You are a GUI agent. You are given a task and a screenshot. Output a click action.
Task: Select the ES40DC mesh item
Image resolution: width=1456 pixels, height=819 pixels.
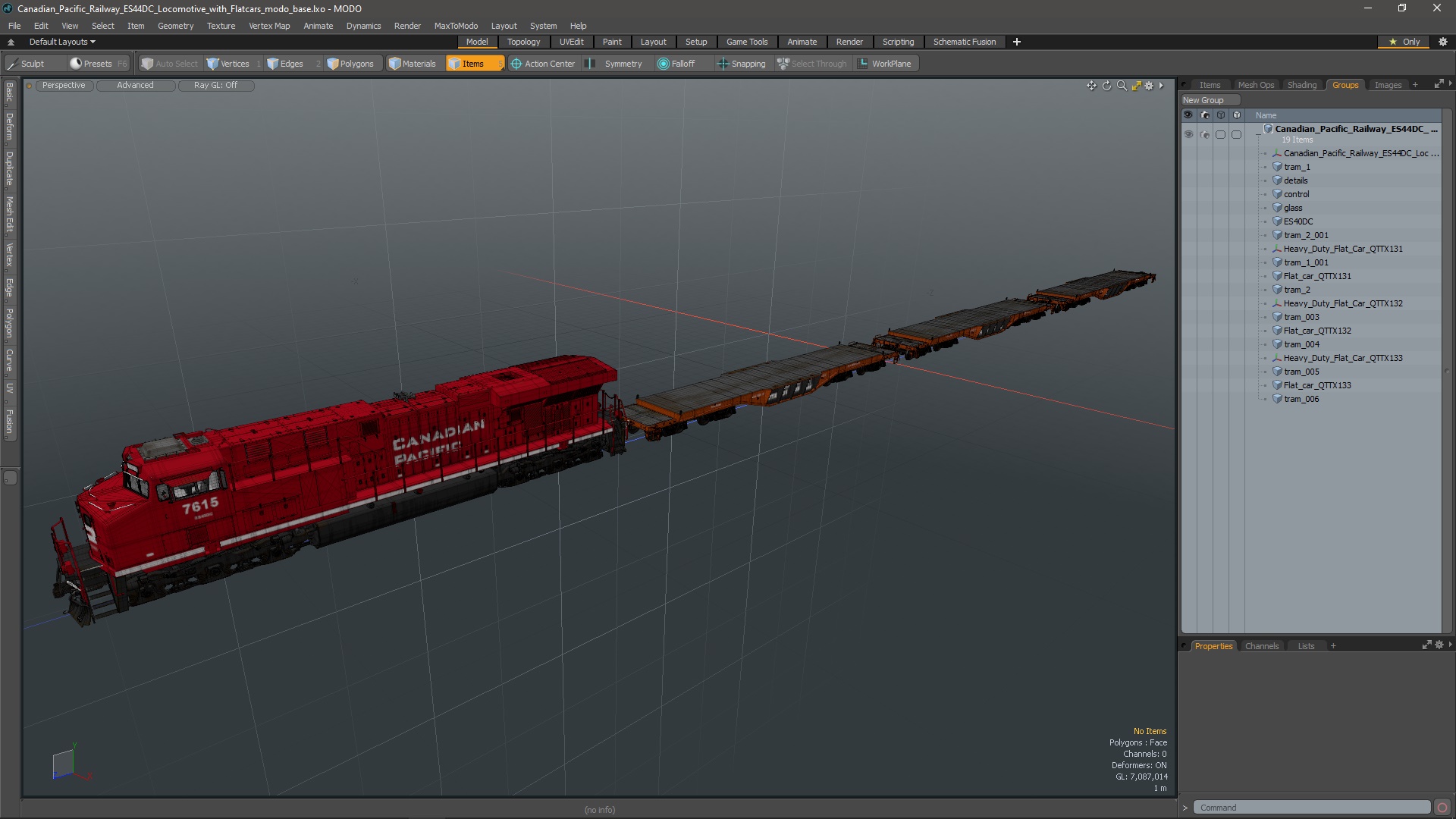coord(1298,221)
